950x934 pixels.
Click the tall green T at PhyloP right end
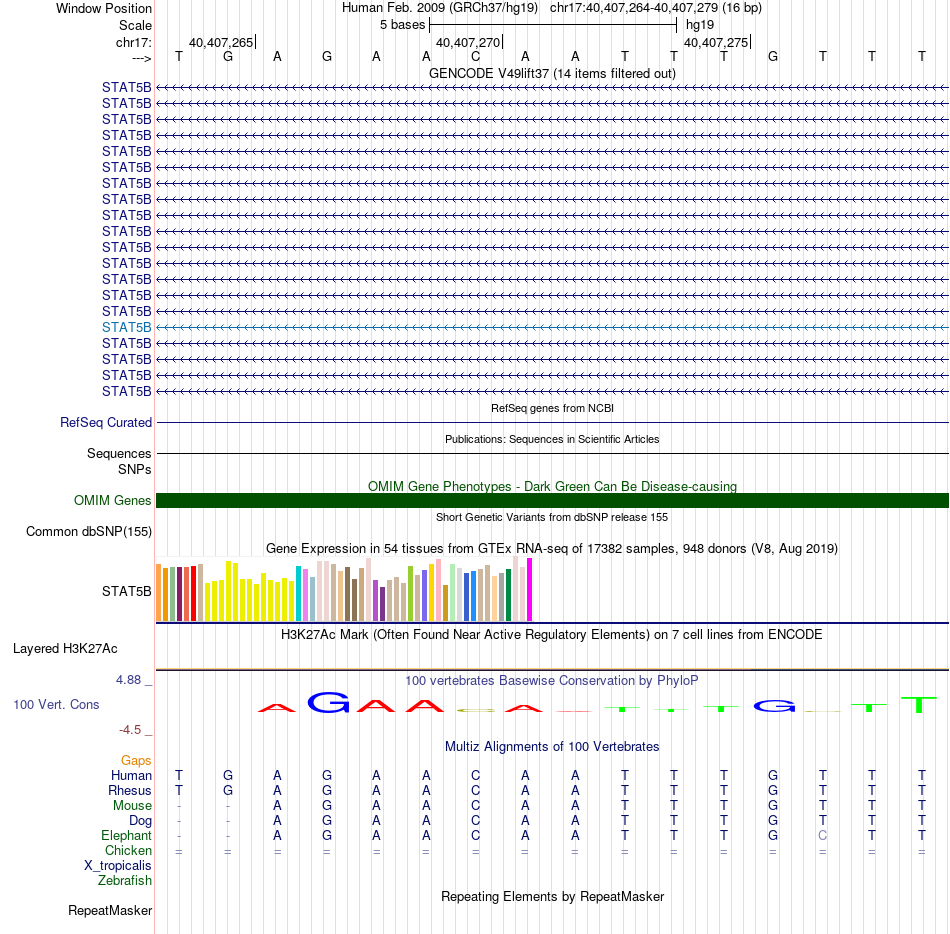(x=920, y=704)
